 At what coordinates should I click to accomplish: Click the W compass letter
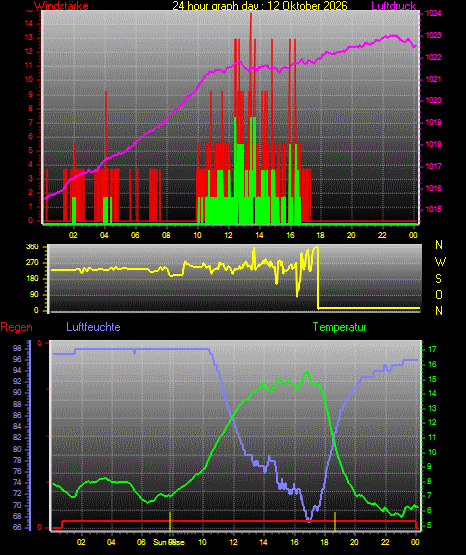pos(440,262)
